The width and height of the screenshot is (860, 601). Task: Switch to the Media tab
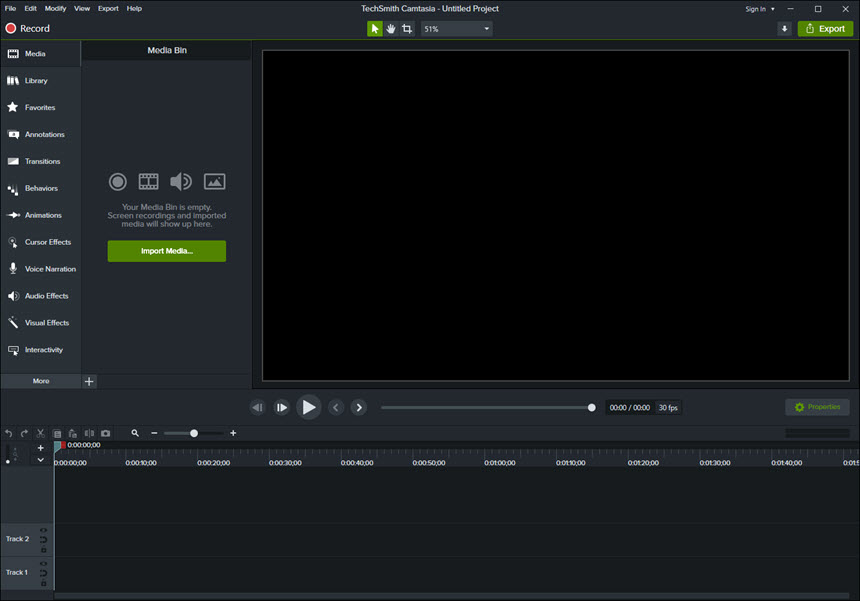coord(41,54)
